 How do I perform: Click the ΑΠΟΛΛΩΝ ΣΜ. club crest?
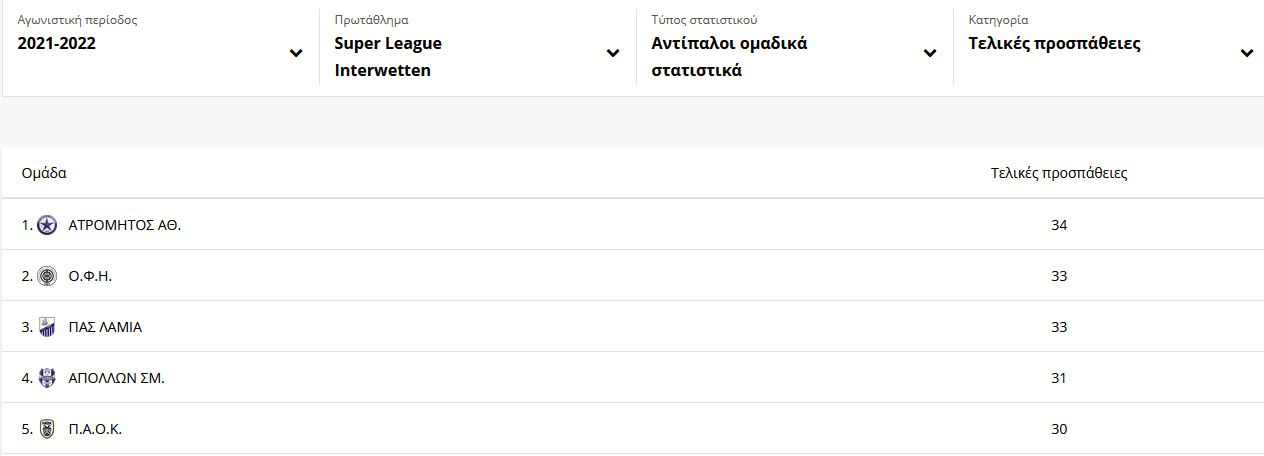(x=47, y=379)
